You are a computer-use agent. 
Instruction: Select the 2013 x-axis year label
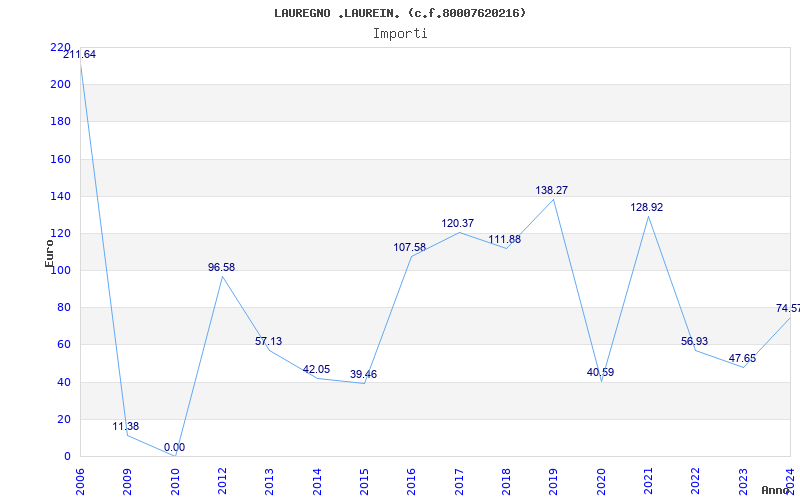(x=269, y=481)
